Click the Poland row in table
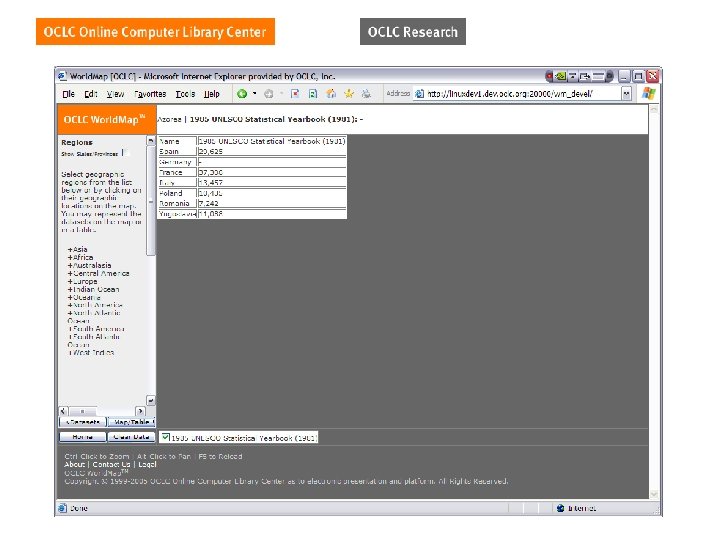The image size is (720, 540). coord(252,193)
